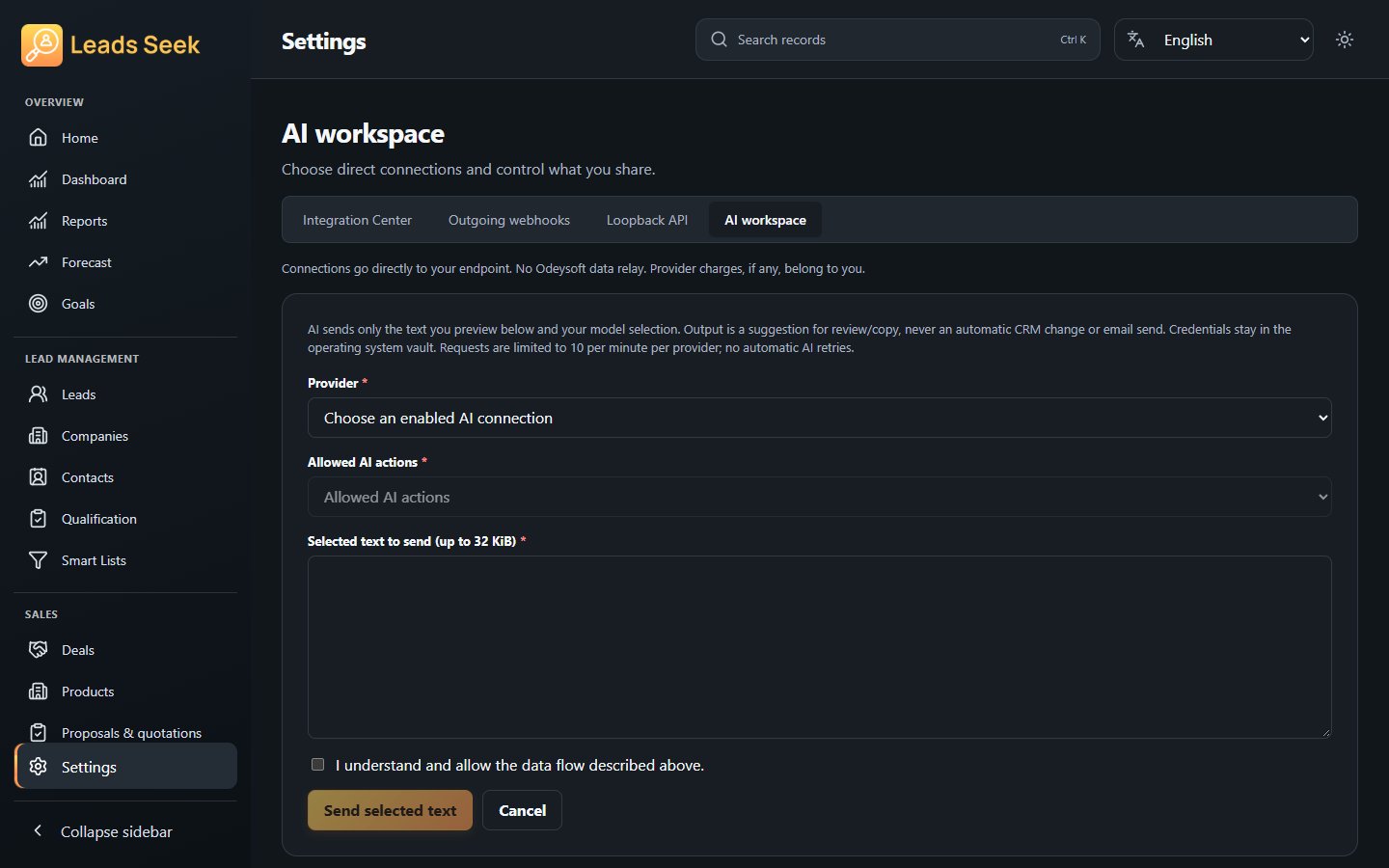Click the magnifier icon in the search bar
This screenshot has width=1389, height=868.
719,40
